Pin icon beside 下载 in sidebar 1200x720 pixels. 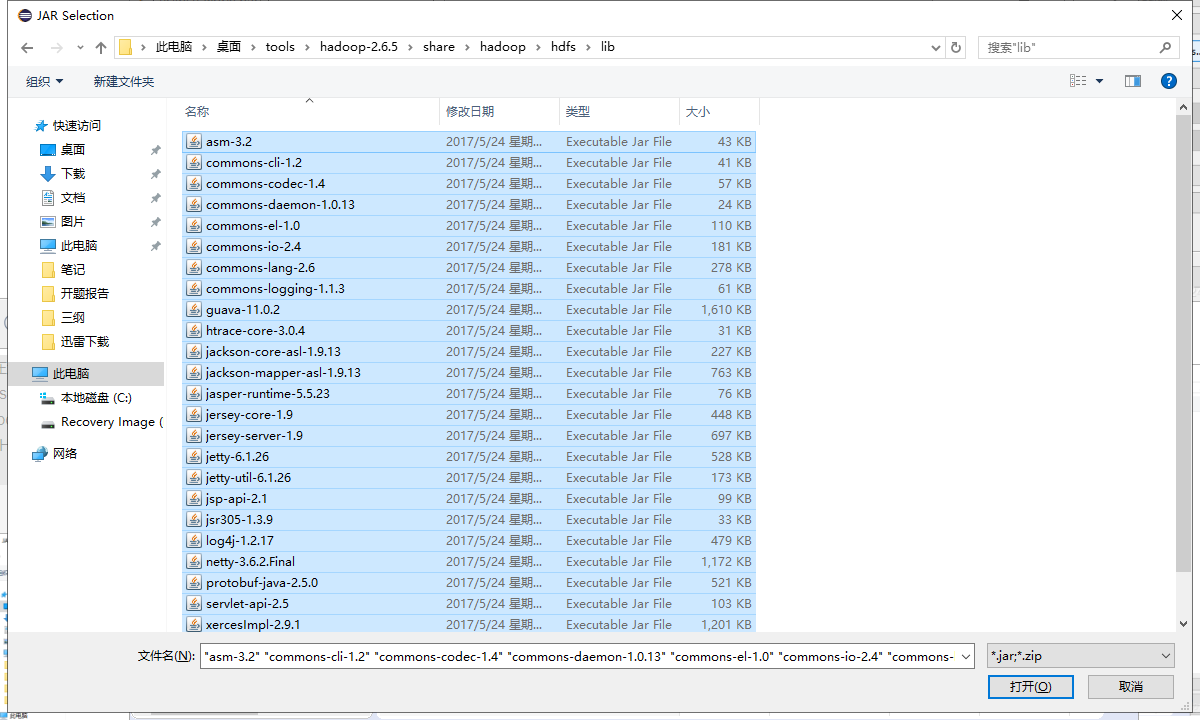155,174
